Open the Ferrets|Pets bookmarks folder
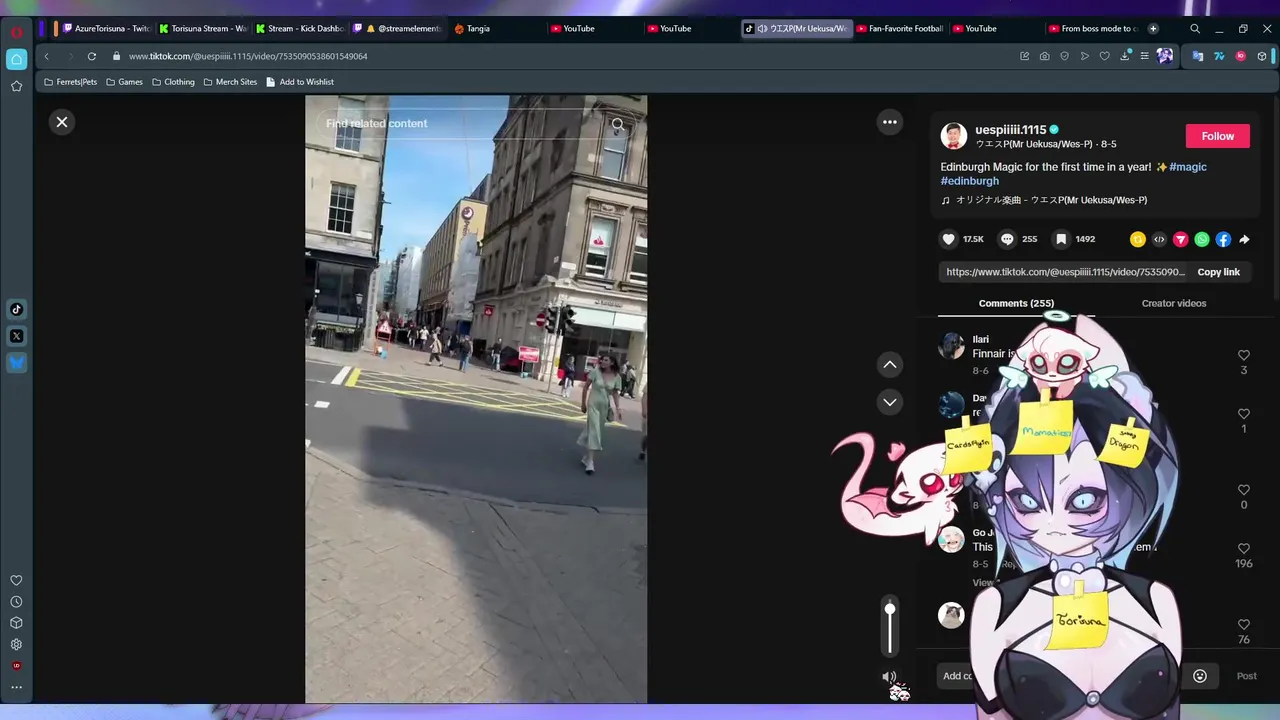Viewport: 1280px width, 720px height. [x=71, y=82]
